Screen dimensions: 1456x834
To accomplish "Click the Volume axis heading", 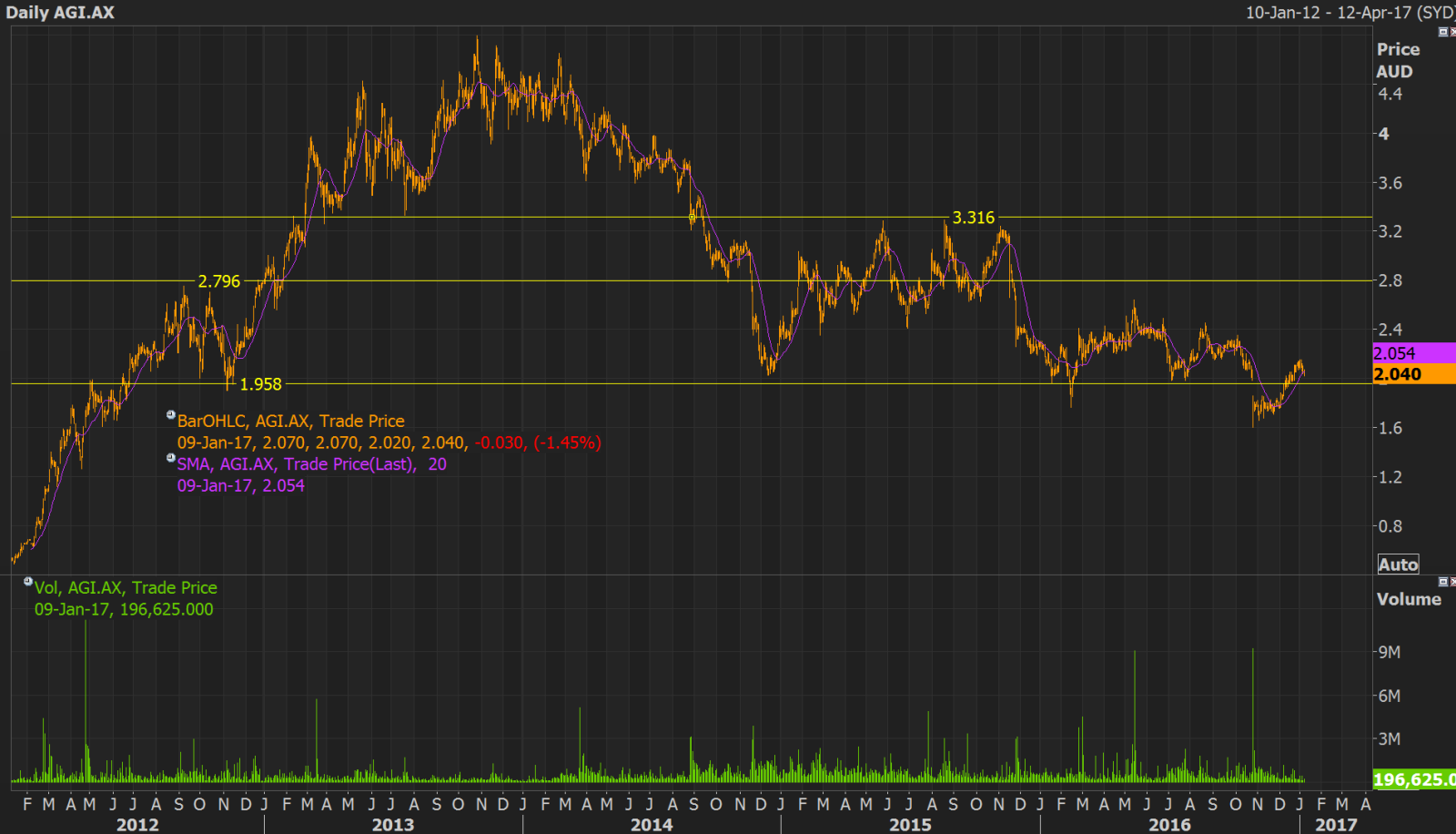I will (1409, 599).
